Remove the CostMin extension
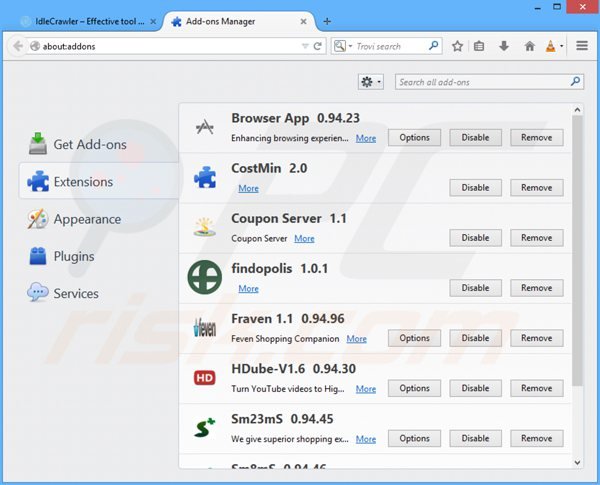 tap(536, 188)
